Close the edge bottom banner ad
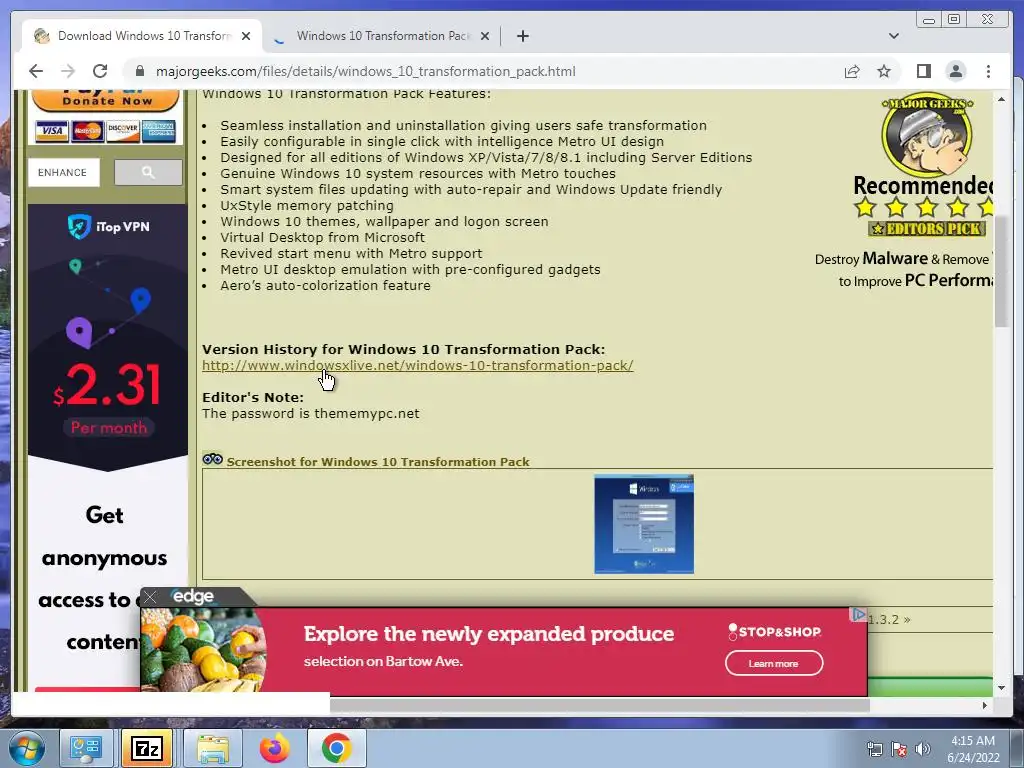Image resolution: width=1024 pixels, height=768 pixels. pyautogui.click(x=150, y=597)
